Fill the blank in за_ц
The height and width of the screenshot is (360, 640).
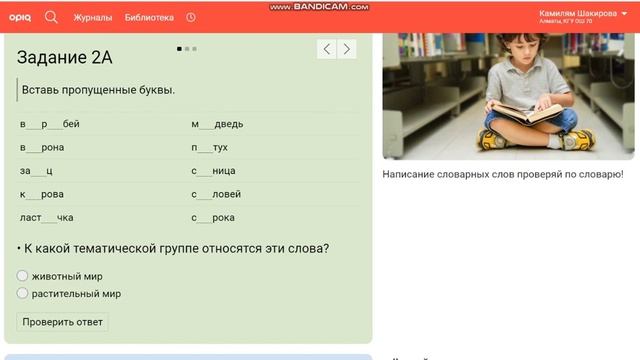38,171
